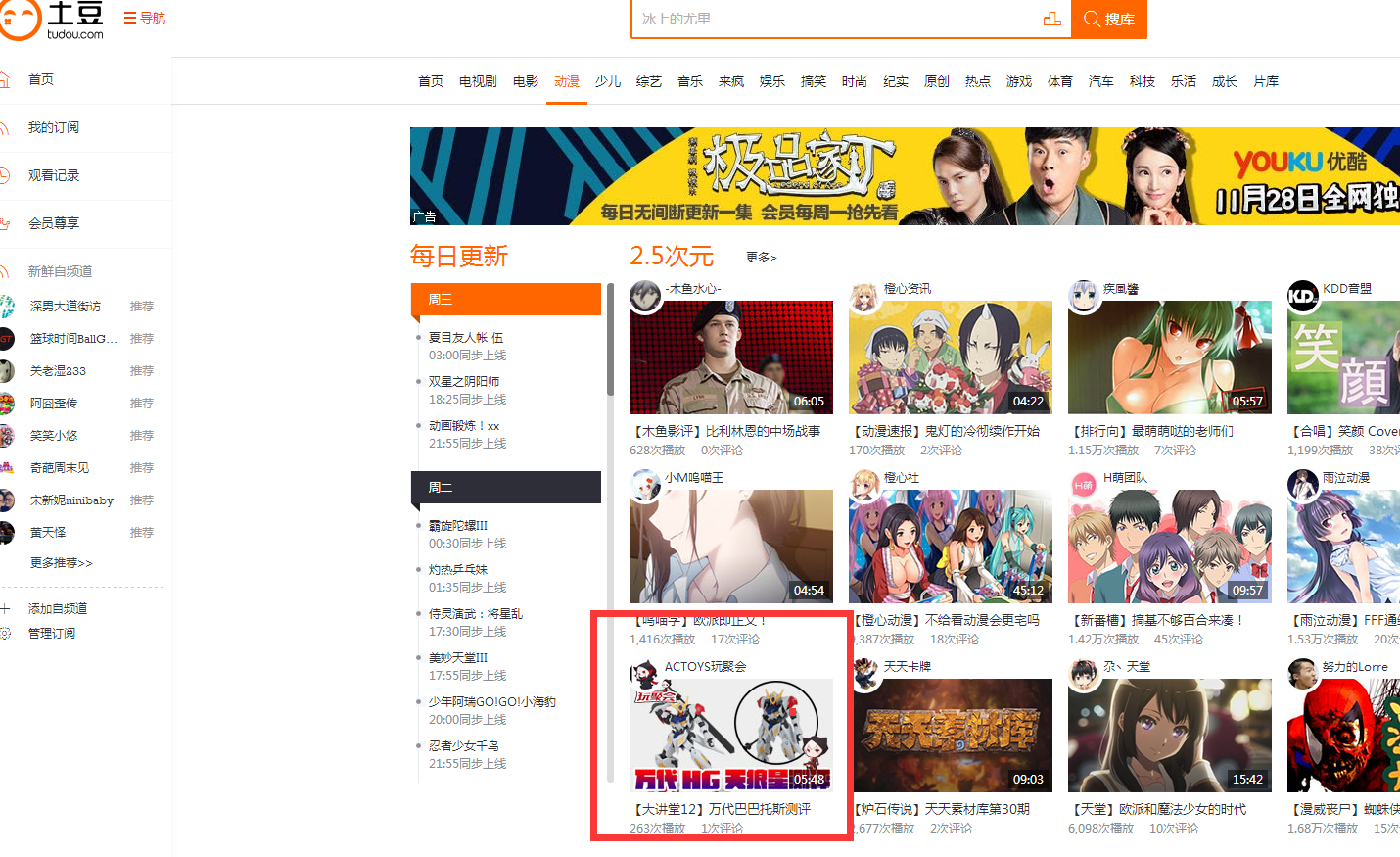Screen dimensions: 1400x857
Task: Select 电视剧 tab in top navigation
Action: click(478, 81)
